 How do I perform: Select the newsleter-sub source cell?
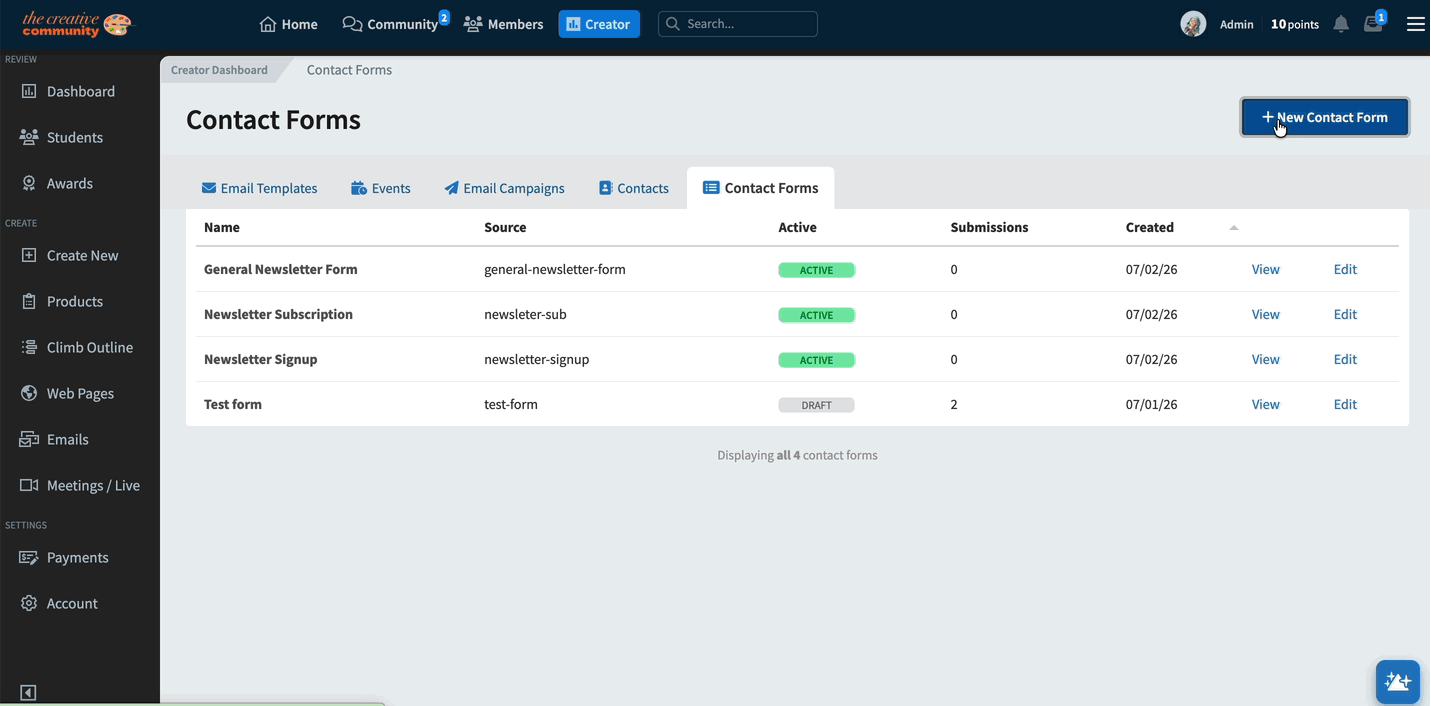525,314
